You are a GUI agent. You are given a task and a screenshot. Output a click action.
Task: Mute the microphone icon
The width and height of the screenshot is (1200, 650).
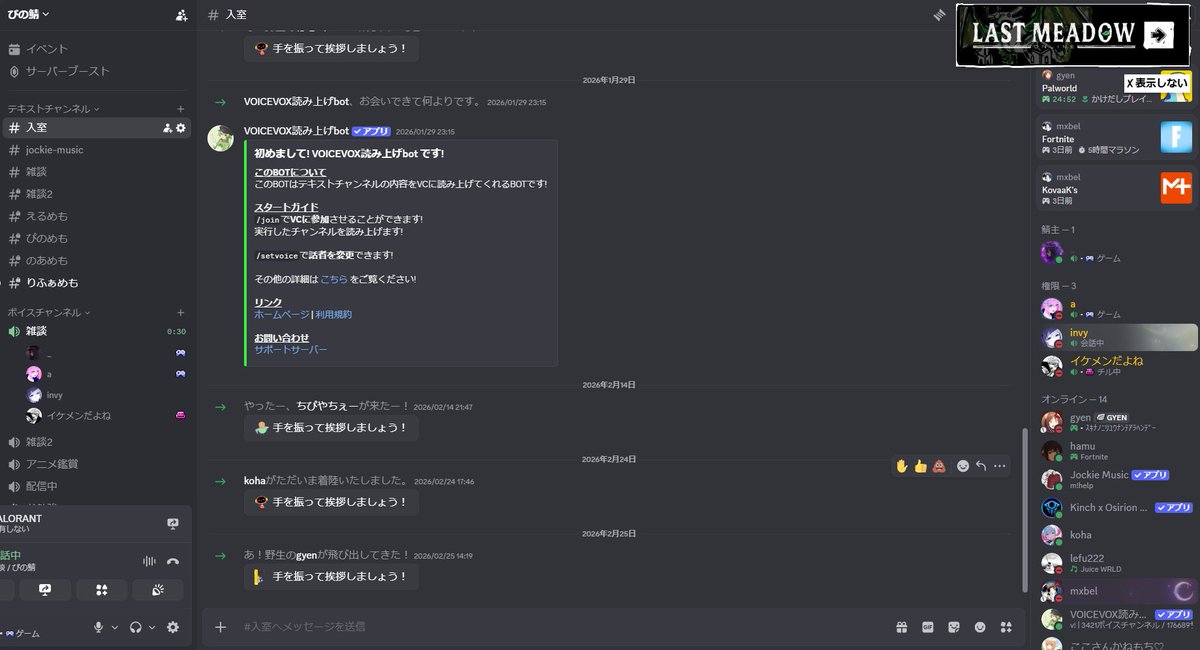click(99, 627)
